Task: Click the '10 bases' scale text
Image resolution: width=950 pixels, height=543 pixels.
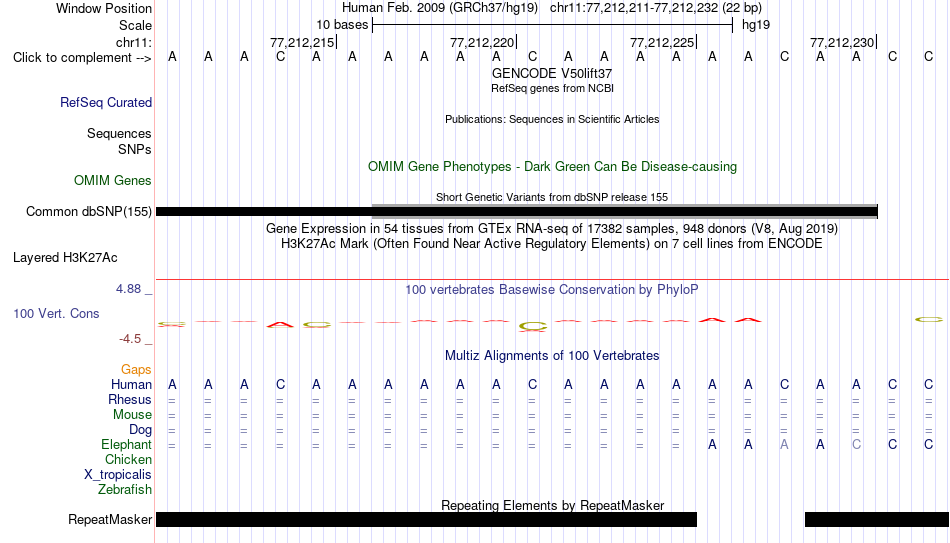Action: coord(342,25)
